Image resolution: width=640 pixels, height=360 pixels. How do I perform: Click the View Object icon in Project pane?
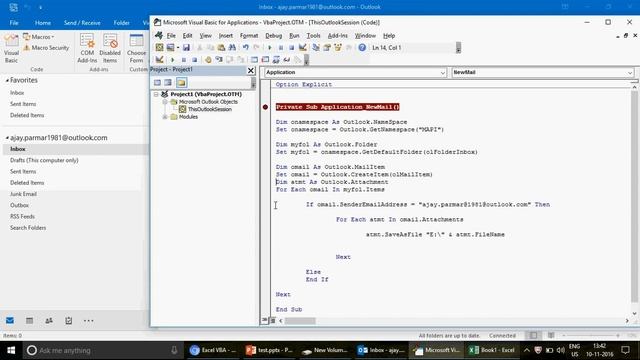click(168, 83)
